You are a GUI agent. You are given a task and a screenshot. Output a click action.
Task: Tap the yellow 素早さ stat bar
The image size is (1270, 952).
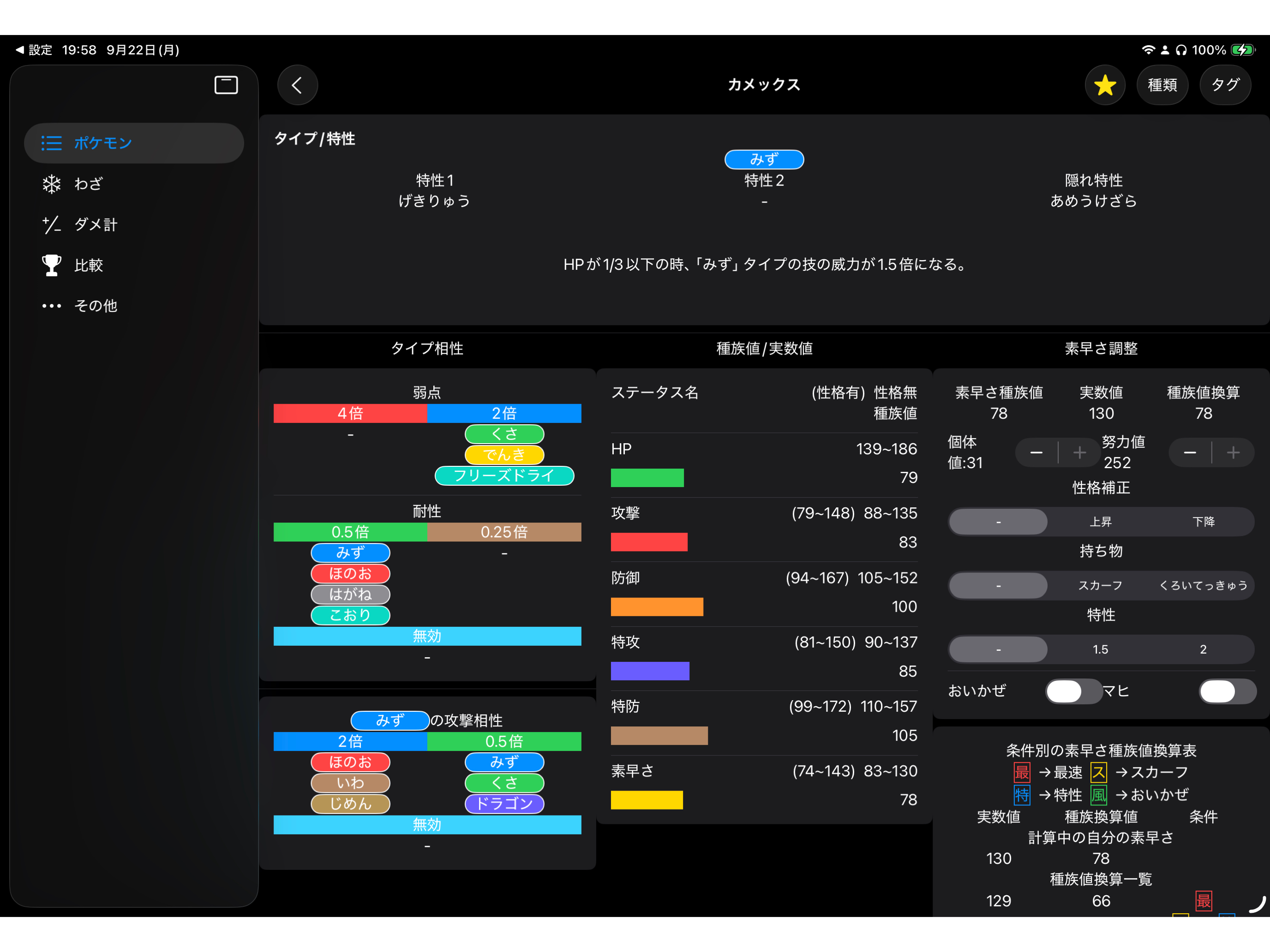647,800
